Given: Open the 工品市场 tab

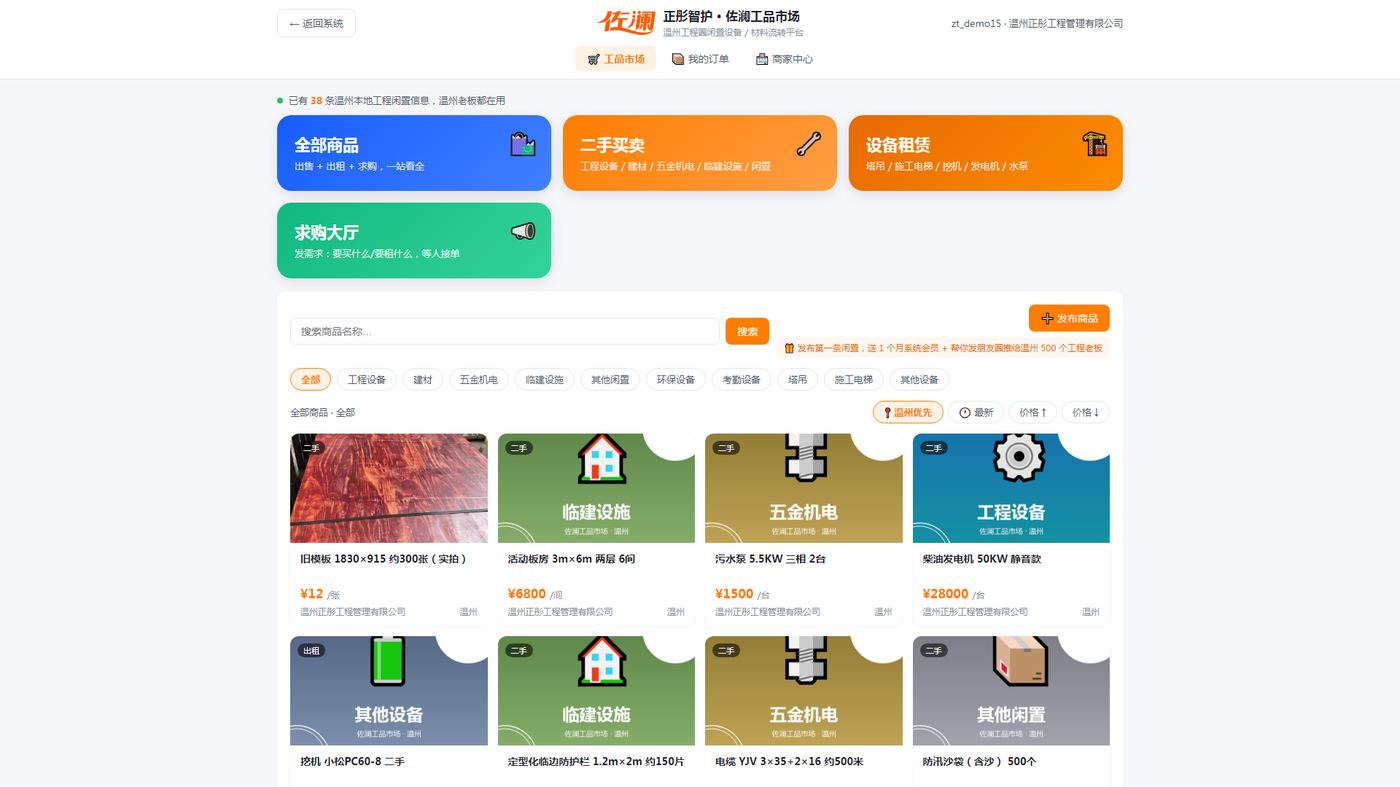Looking at the screenshot, I should (x=616, y=59).
